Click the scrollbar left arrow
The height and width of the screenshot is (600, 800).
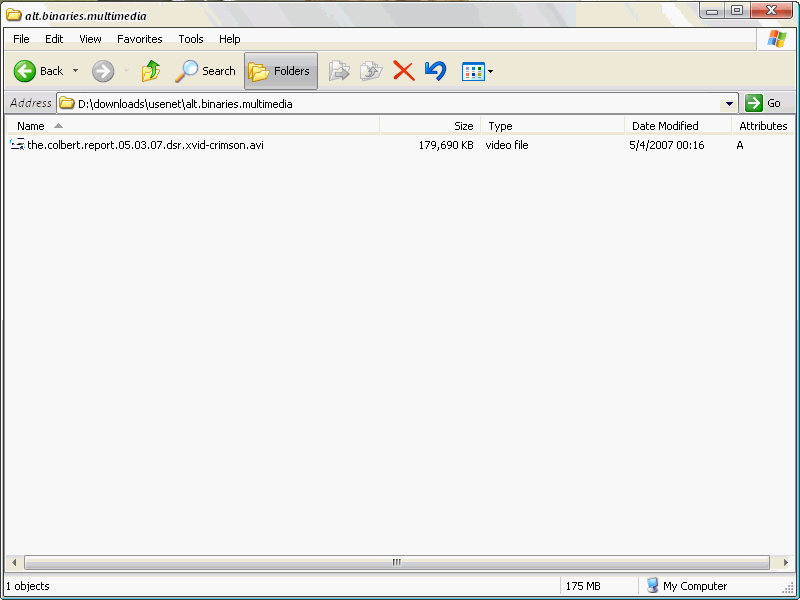(14, 562)
